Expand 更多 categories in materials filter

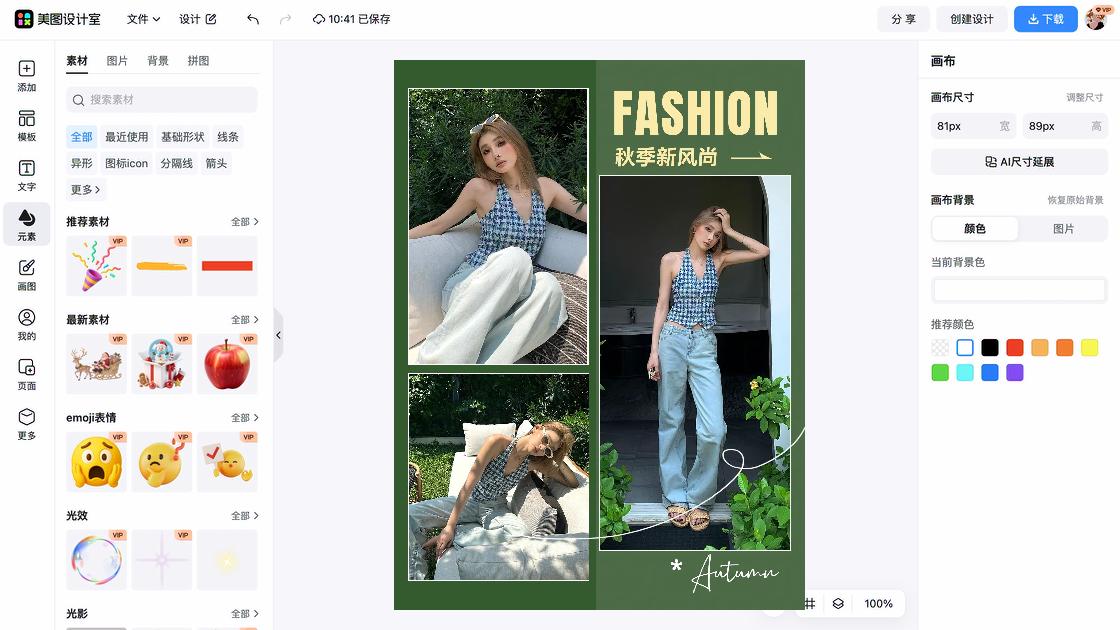point(85,189)
